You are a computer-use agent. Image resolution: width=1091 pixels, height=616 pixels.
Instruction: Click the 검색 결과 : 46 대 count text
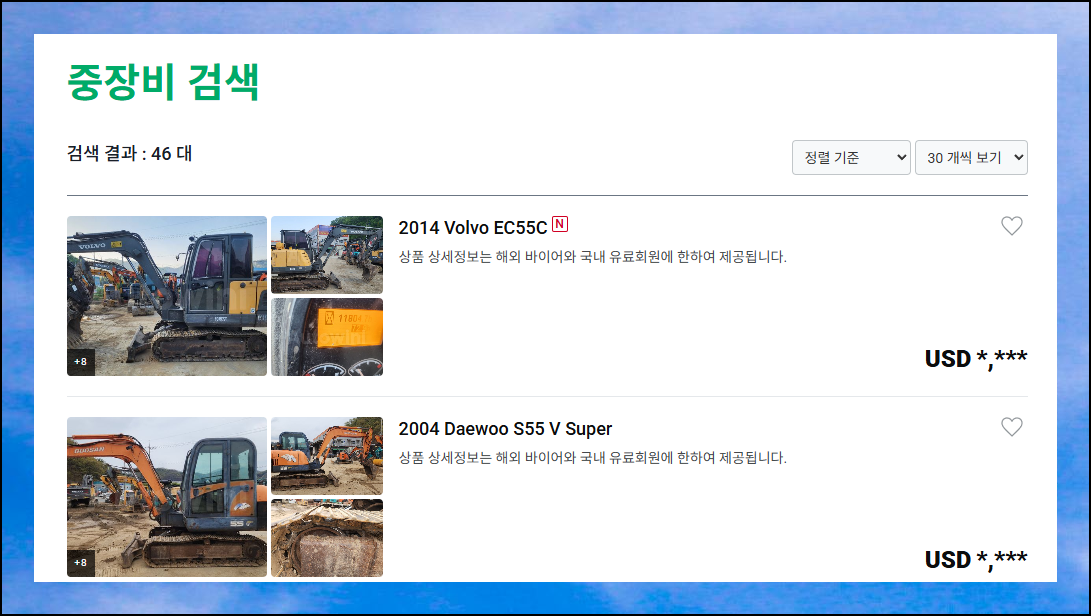click(129, 153)
